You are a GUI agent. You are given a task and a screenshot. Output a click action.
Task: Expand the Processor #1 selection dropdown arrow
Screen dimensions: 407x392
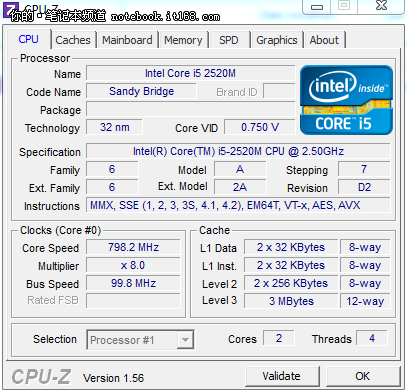pyautogui.click(x=185, y=340)
